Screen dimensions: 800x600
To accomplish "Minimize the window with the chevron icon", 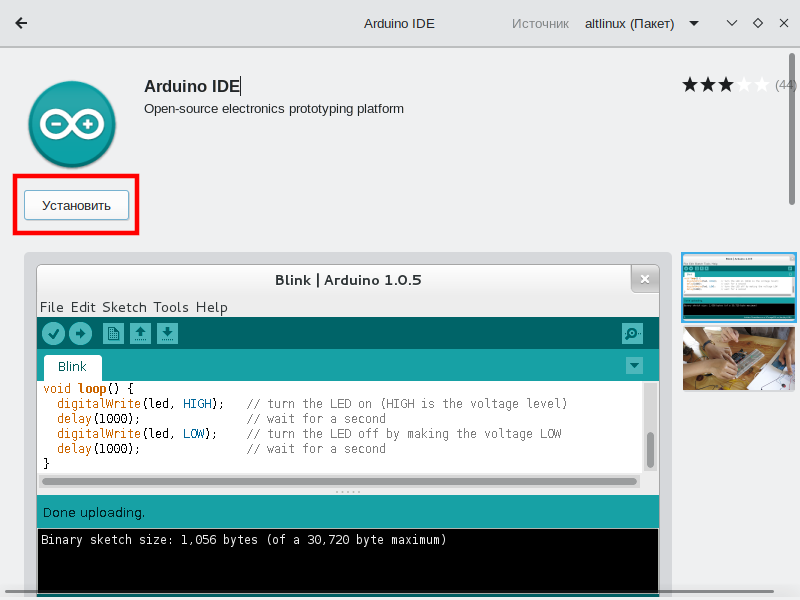I will tap(732, 23).
